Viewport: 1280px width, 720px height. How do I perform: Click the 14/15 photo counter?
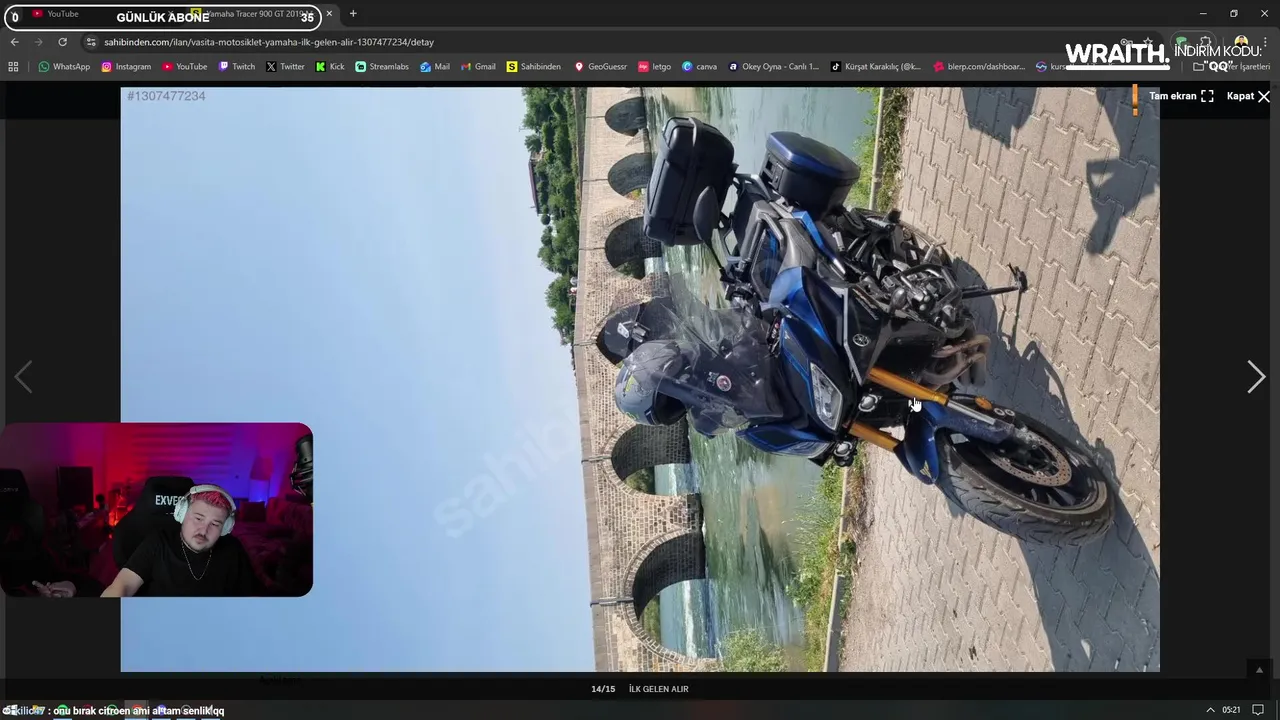(603, 689)
